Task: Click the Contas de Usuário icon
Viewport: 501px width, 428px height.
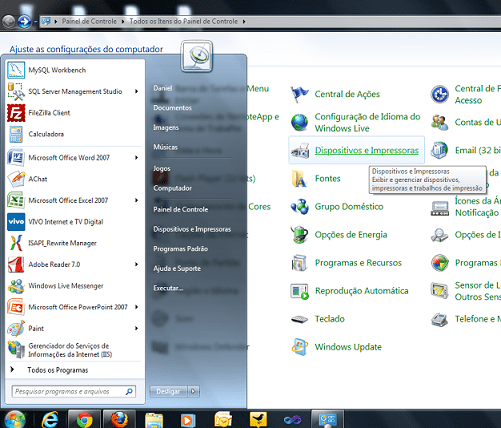Action: point(440,122)
